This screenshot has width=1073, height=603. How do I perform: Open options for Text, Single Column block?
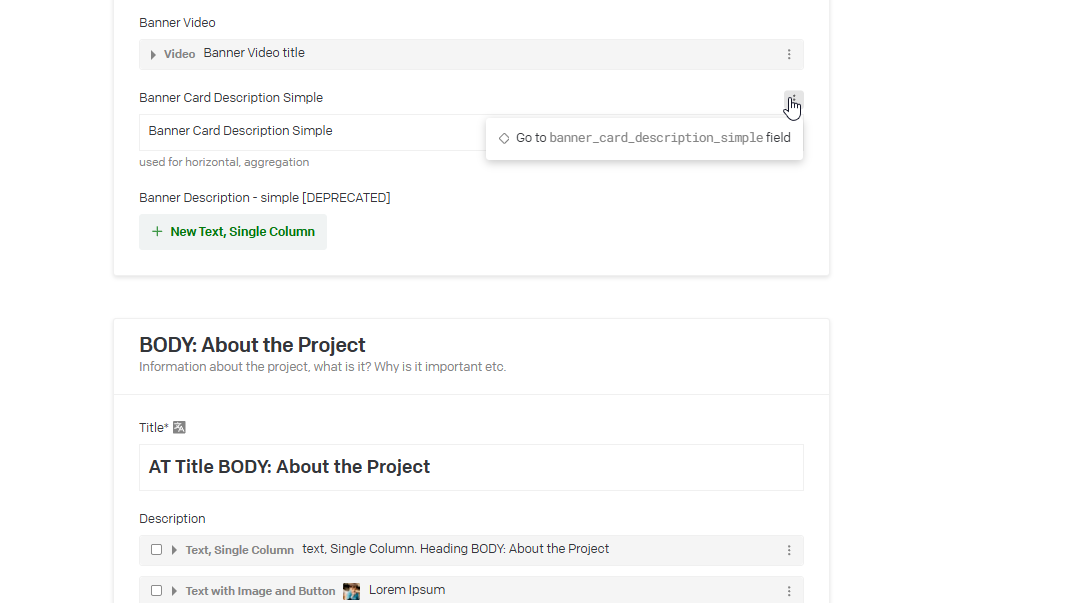click(789, 551)
